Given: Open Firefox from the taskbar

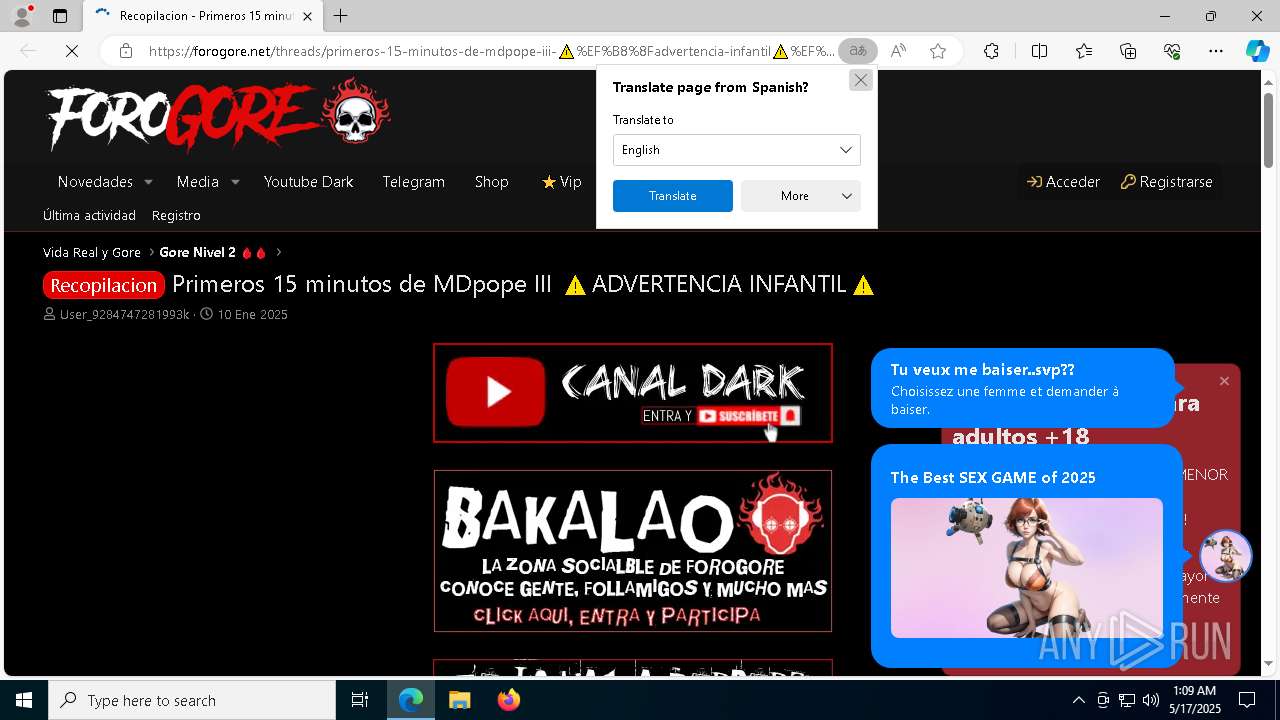Looking at the screenshot, I should [x=508, y=700].
